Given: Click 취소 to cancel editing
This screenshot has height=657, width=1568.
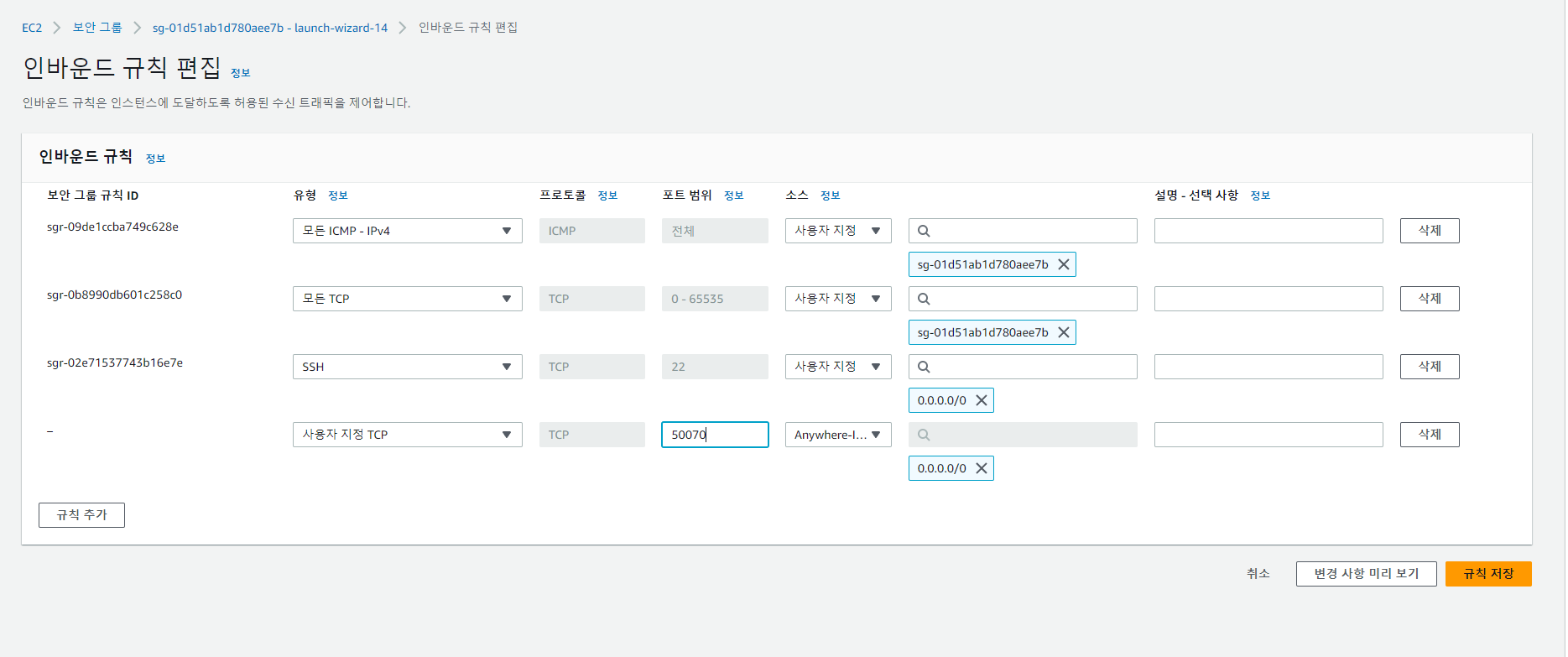Looking at the screenshot, I should 1258,574.
